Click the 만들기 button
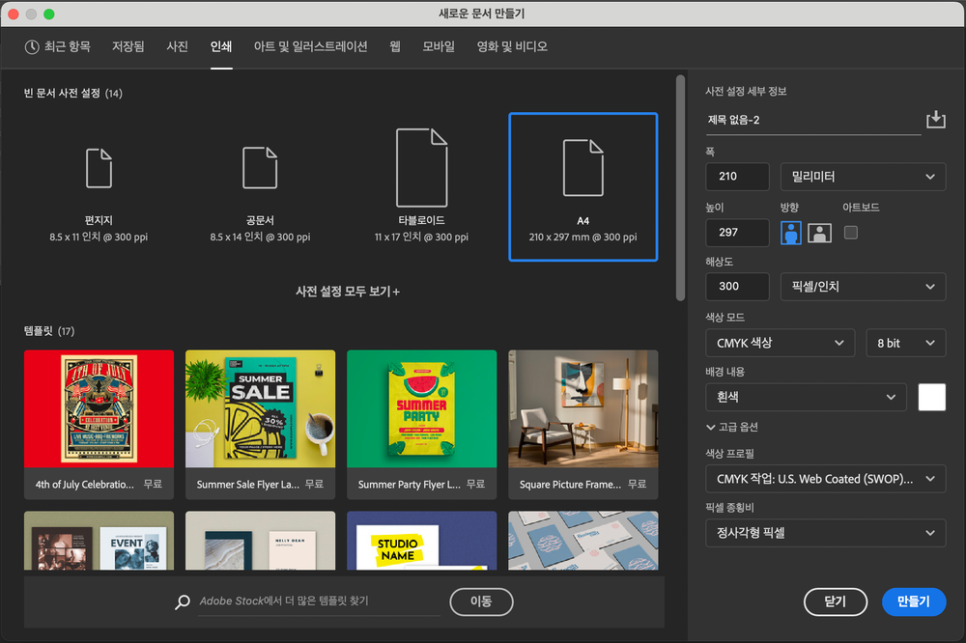 [x=914, y=602]
